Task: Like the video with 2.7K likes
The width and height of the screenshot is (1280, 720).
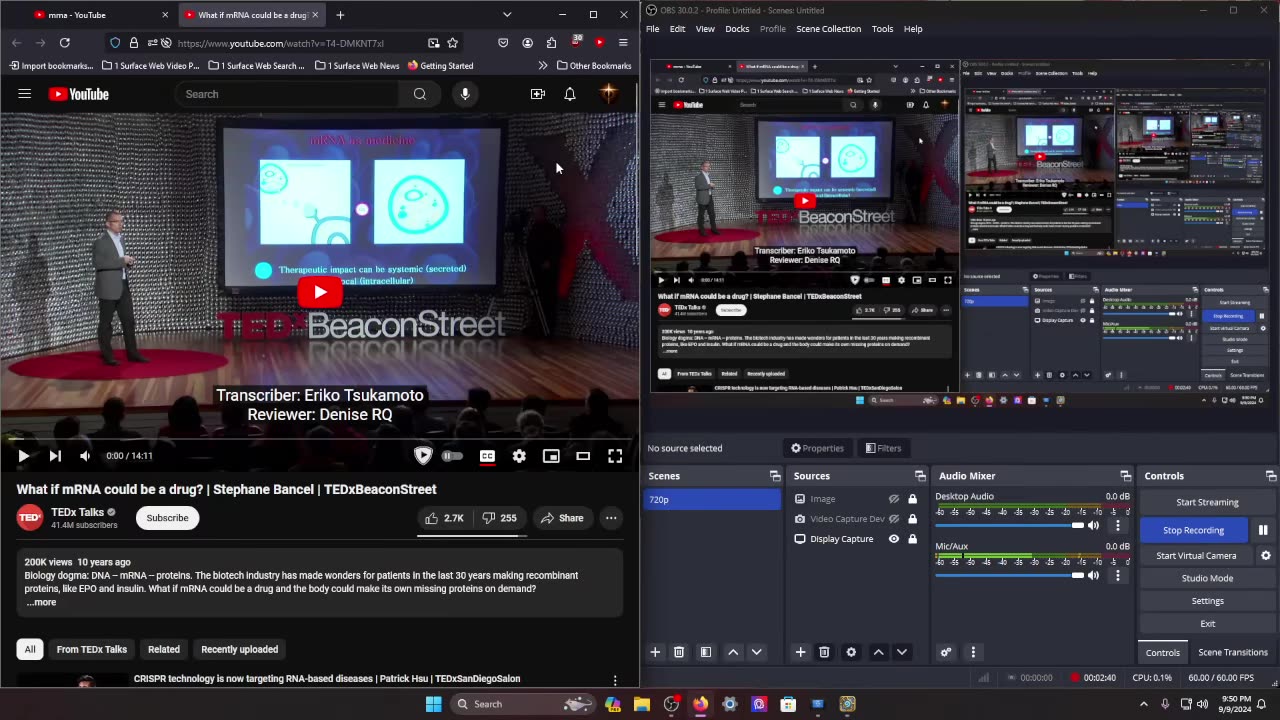Action: coord(444,518)
